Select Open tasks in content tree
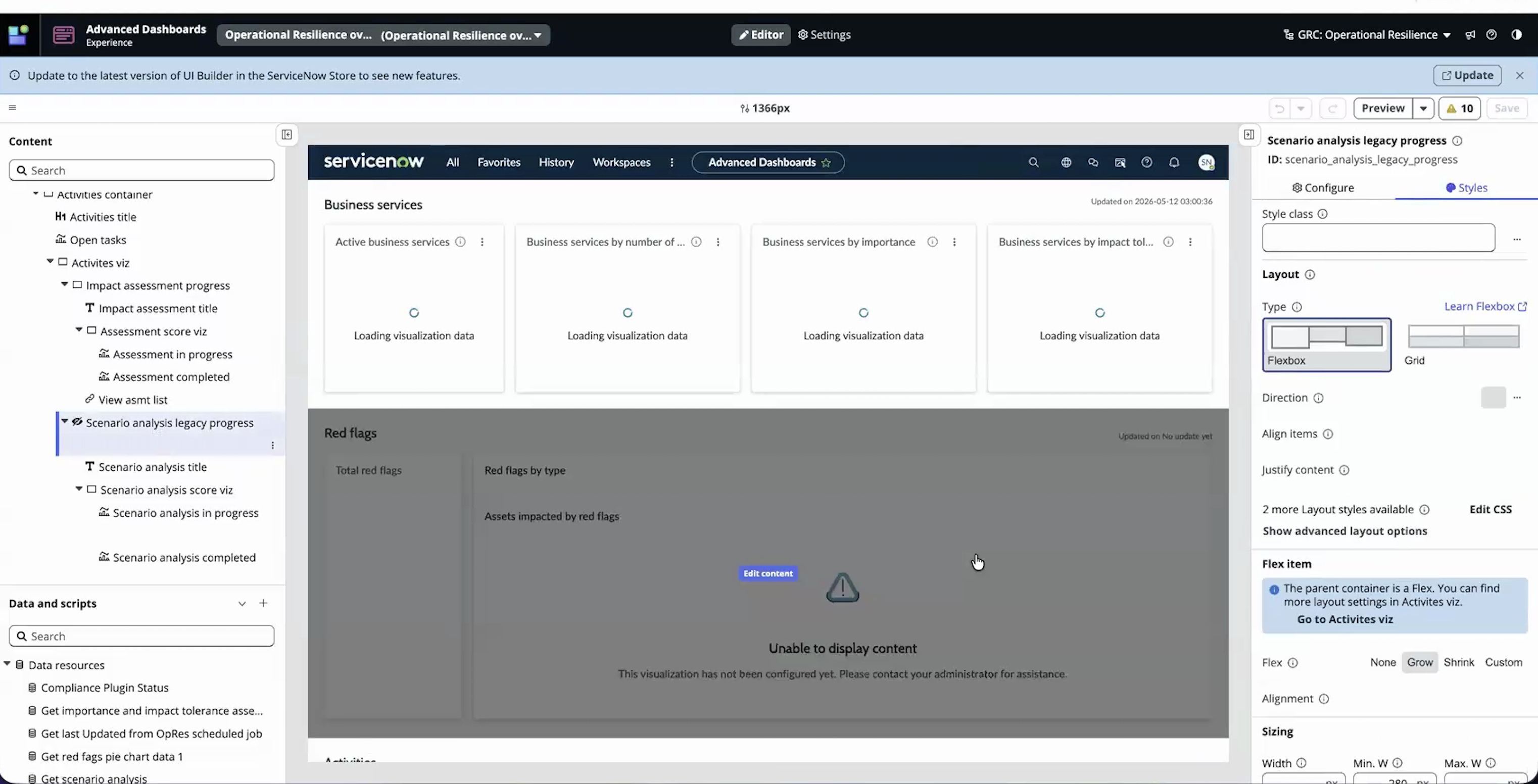The image size is (1538, 784). point(98,239)
